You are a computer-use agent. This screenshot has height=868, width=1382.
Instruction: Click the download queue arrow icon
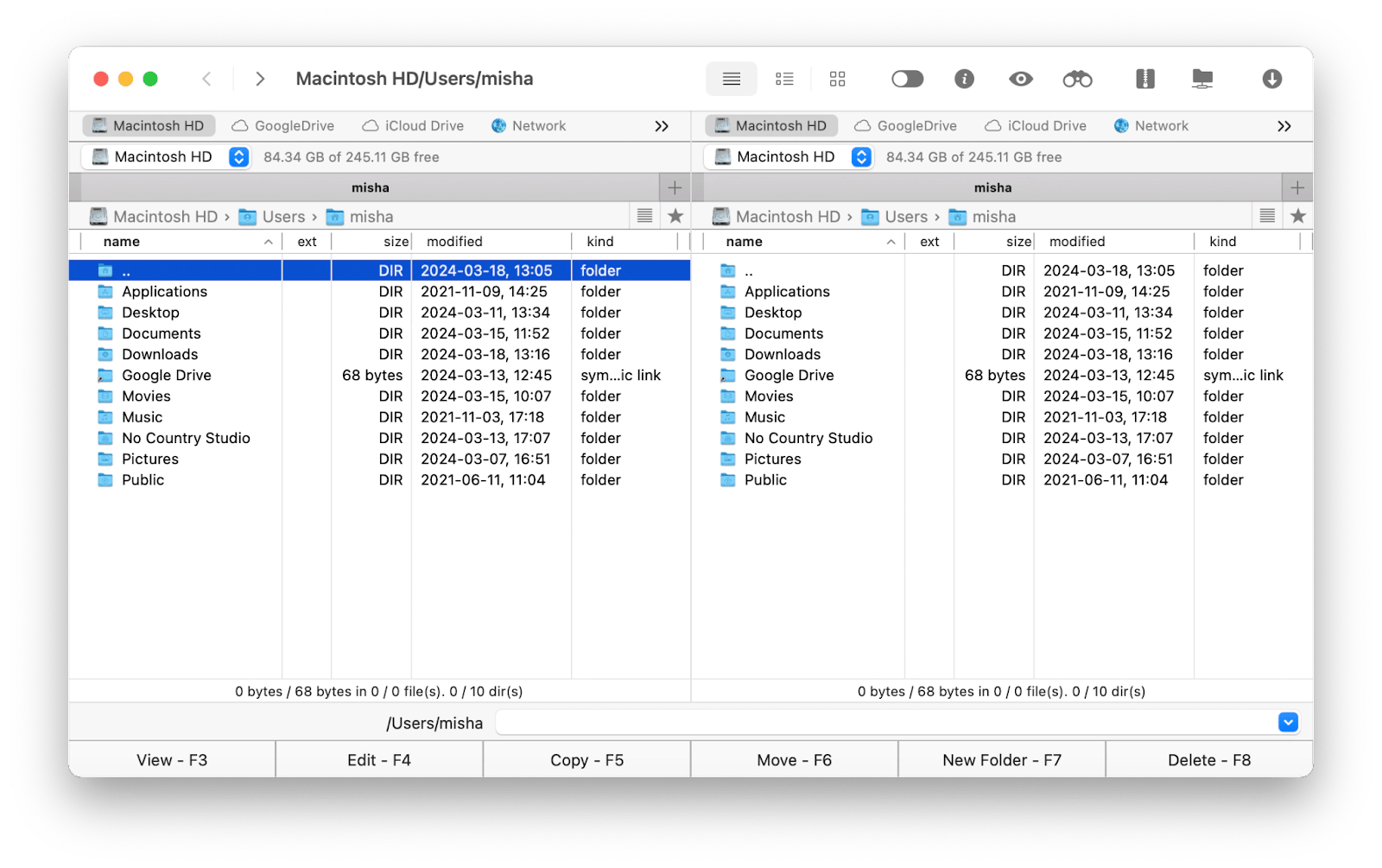pyautogui.click(x=1271, y=79)
